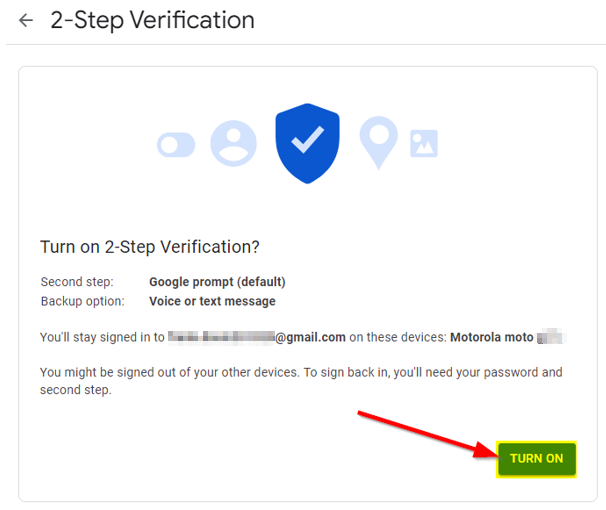The height and width of the screenshot is (510, 606).
Task: Select the 'Voice or text message' backup option text
Action: coord(212,301)
